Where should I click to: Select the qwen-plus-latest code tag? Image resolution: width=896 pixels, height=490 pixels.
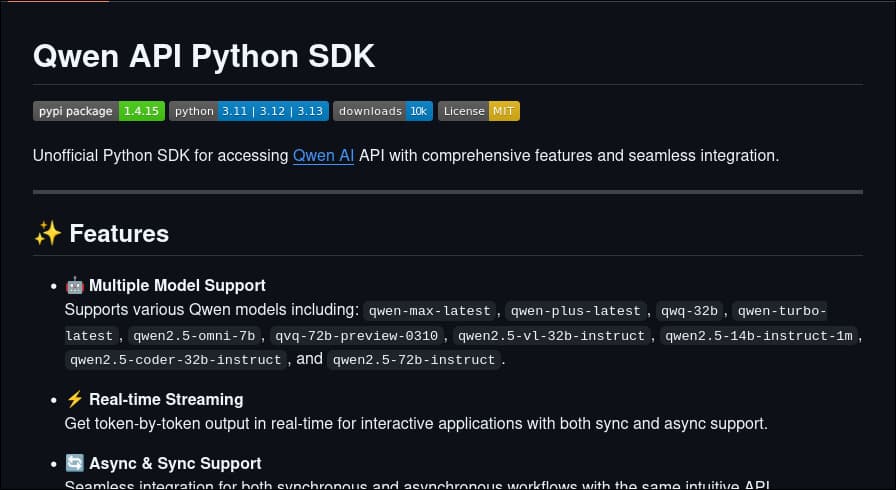tap(578, 311)
